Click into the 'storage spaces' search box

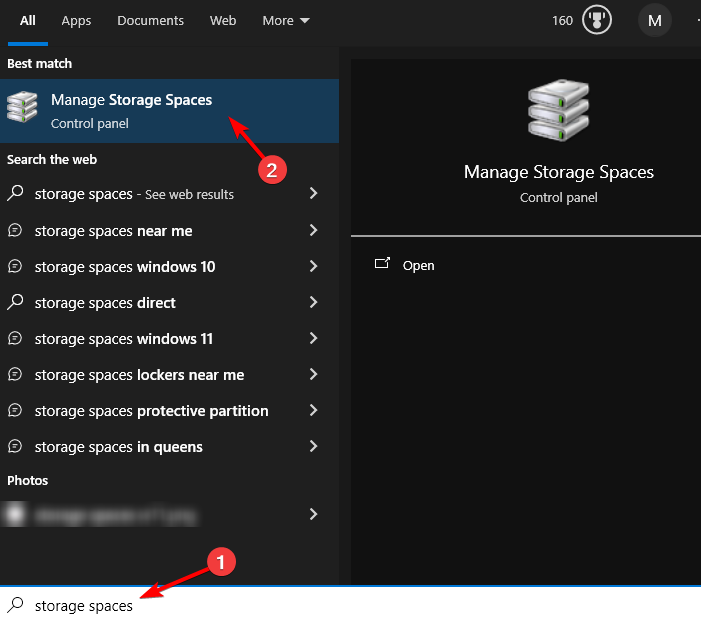(350, 605)
